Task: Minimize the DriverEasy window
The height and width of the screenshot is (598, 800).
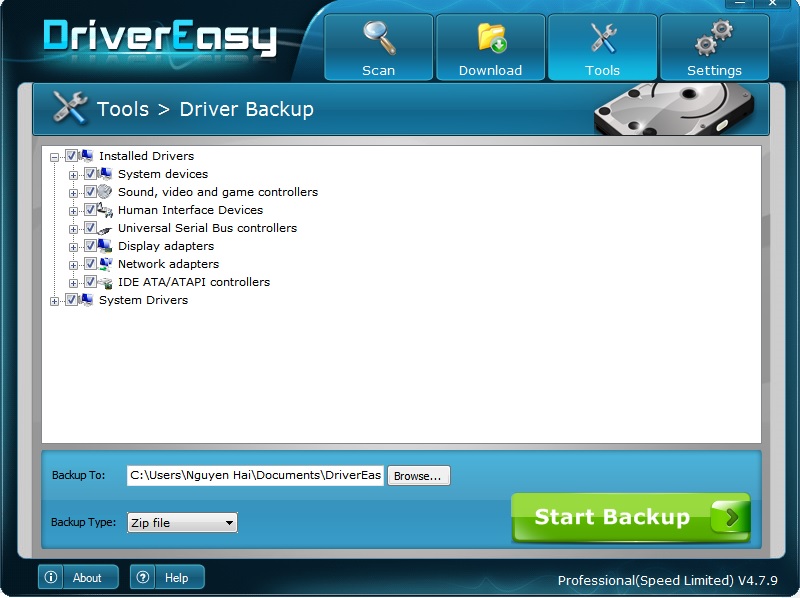Action: (740, 3)
